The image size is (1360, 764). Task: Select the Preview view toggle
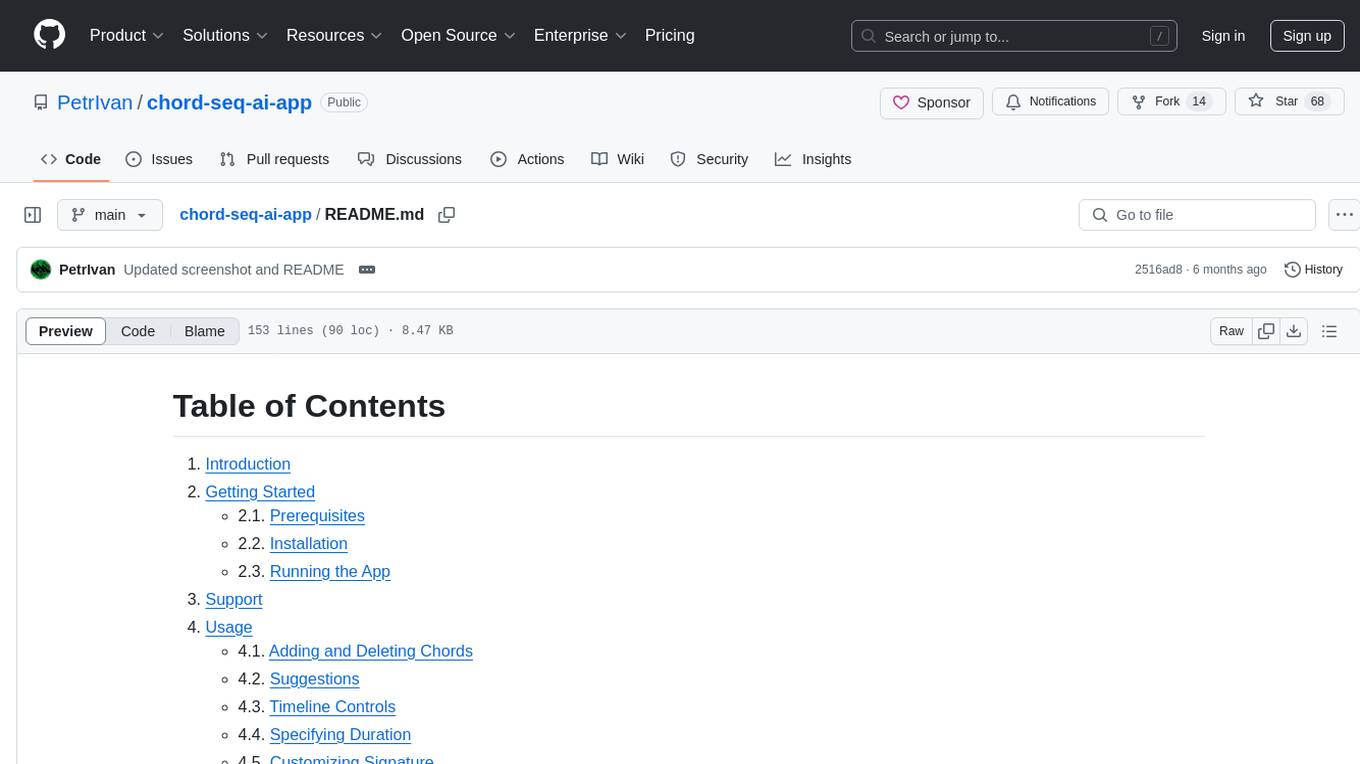66,331
